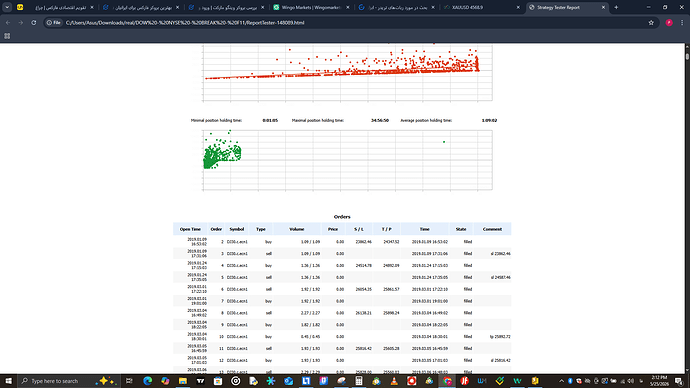Click the S / L column header
Image resolution: width=690 pixels, height=388 pixels.
[x=359, y=229]
